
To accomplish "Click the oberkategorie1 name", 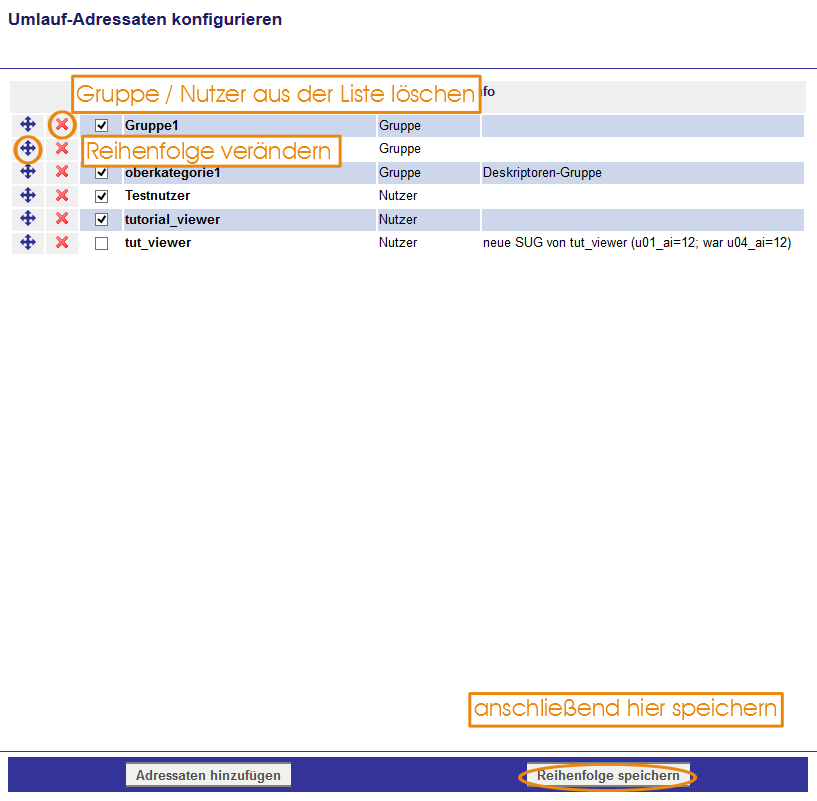I will 172,172.
